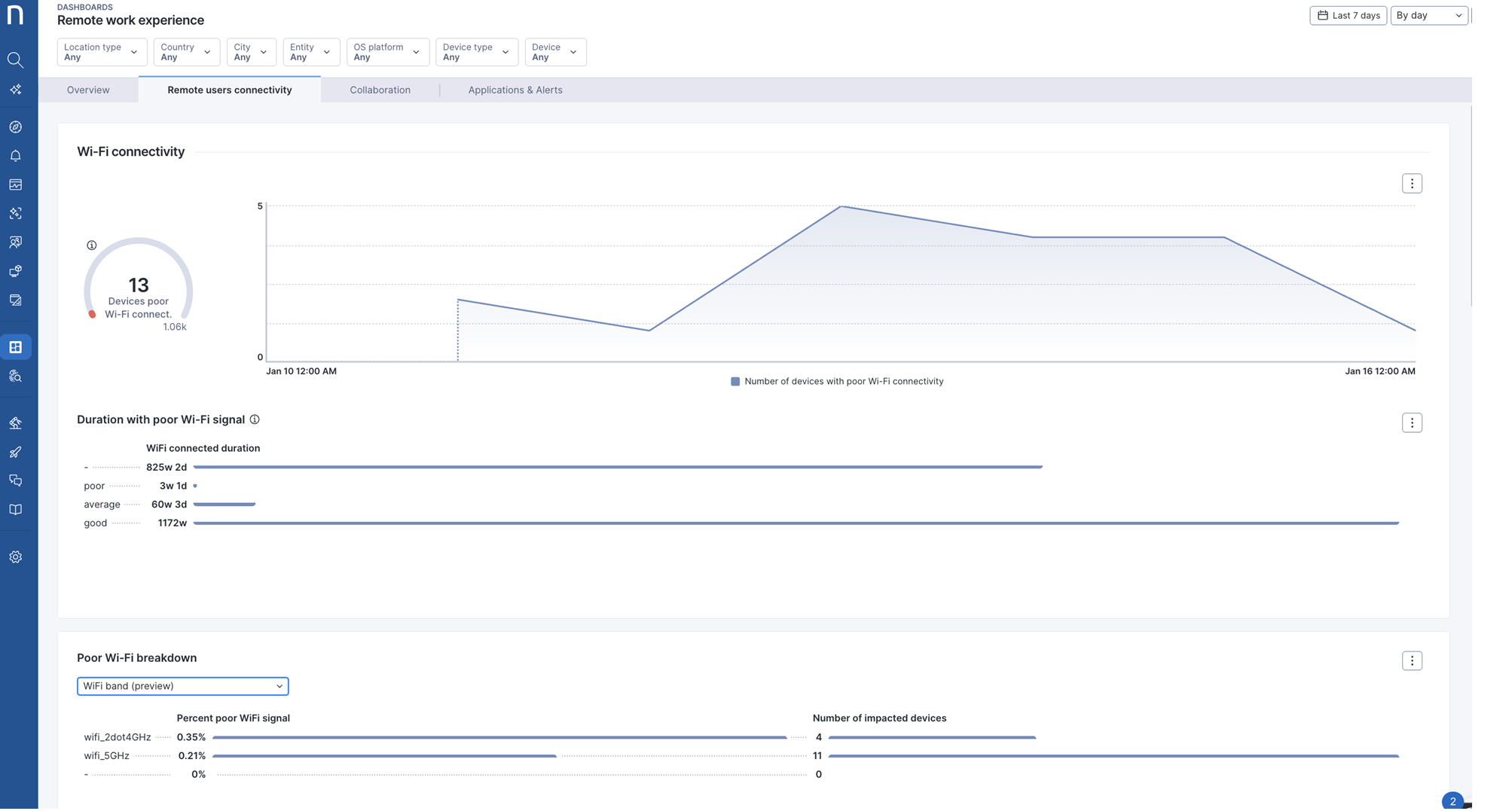1512x811 pixels.
Task: Expand the WiFi band (preview) breakdown selector
Action: click(x=182, y=686)
